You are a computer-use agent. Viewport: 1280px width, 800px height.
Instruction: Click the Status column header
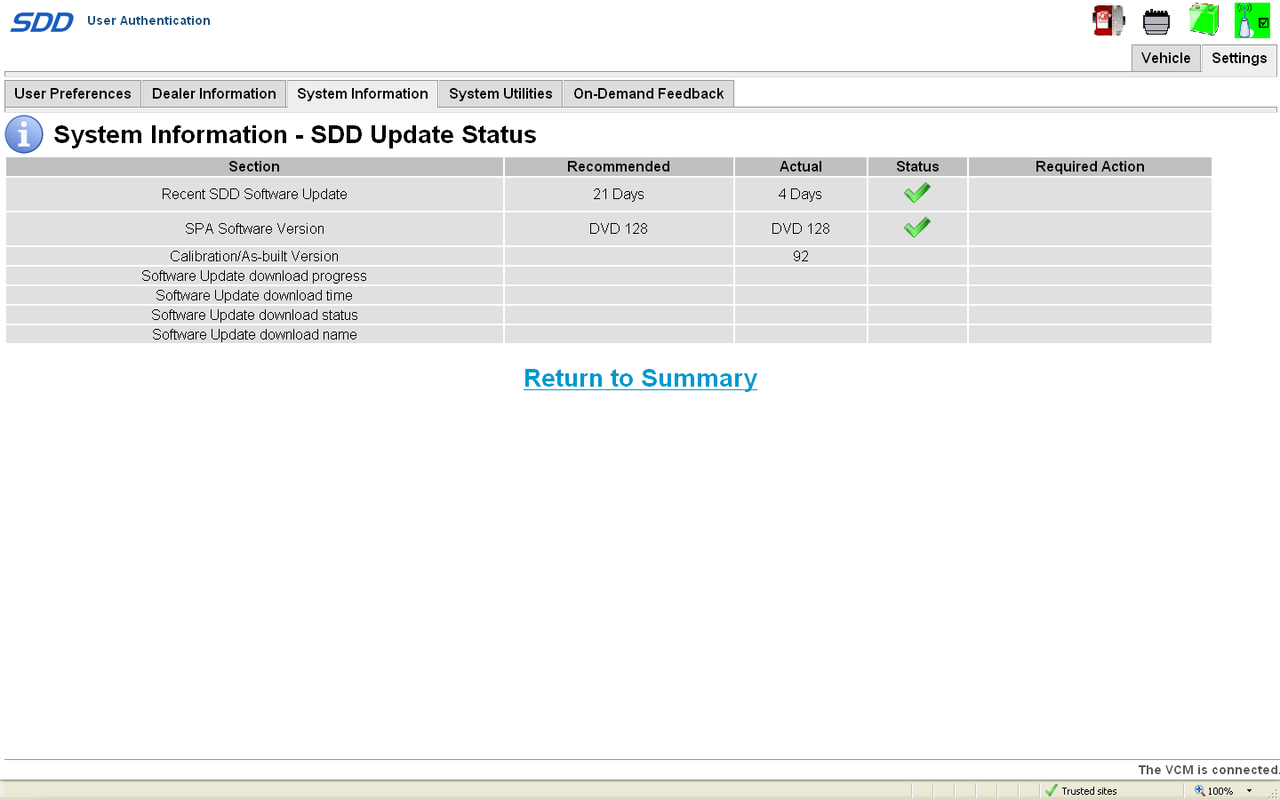click(x=917, y=166)
